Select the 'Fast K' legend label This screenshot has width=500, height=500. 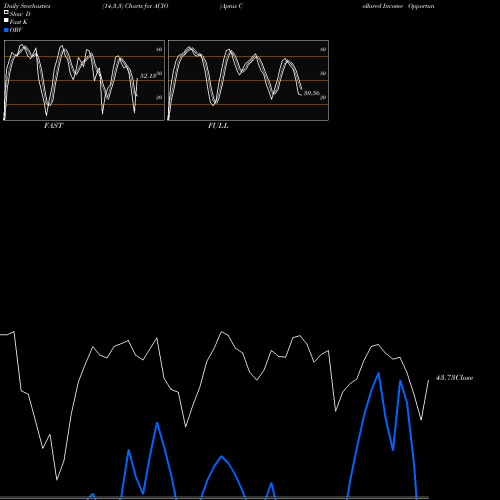pyautogui.click(x=19, y=22)
